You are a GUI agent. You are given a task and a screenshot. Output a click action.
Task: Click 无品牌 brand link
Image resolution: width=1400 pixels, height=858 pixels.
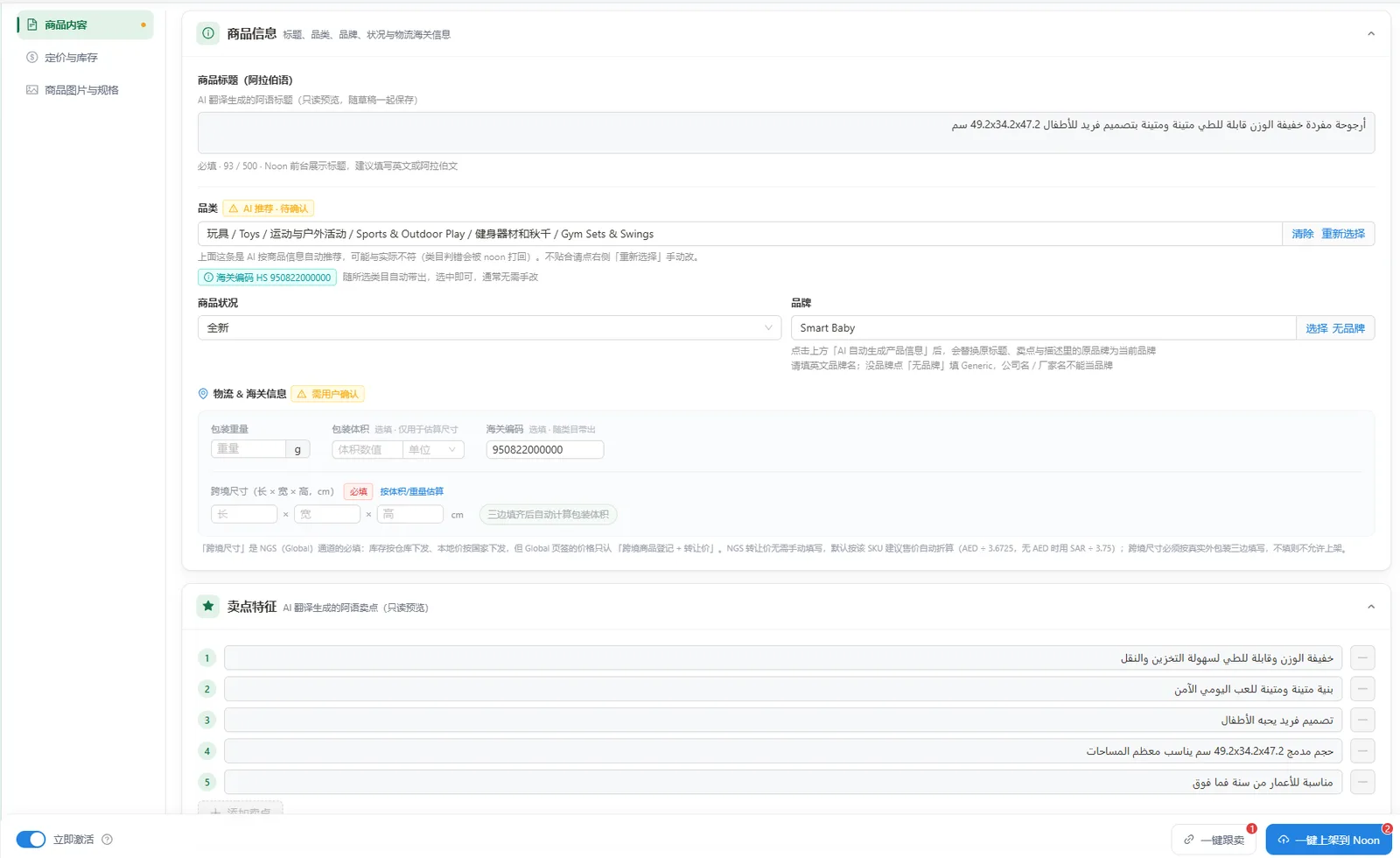(x=1348, y=328)
